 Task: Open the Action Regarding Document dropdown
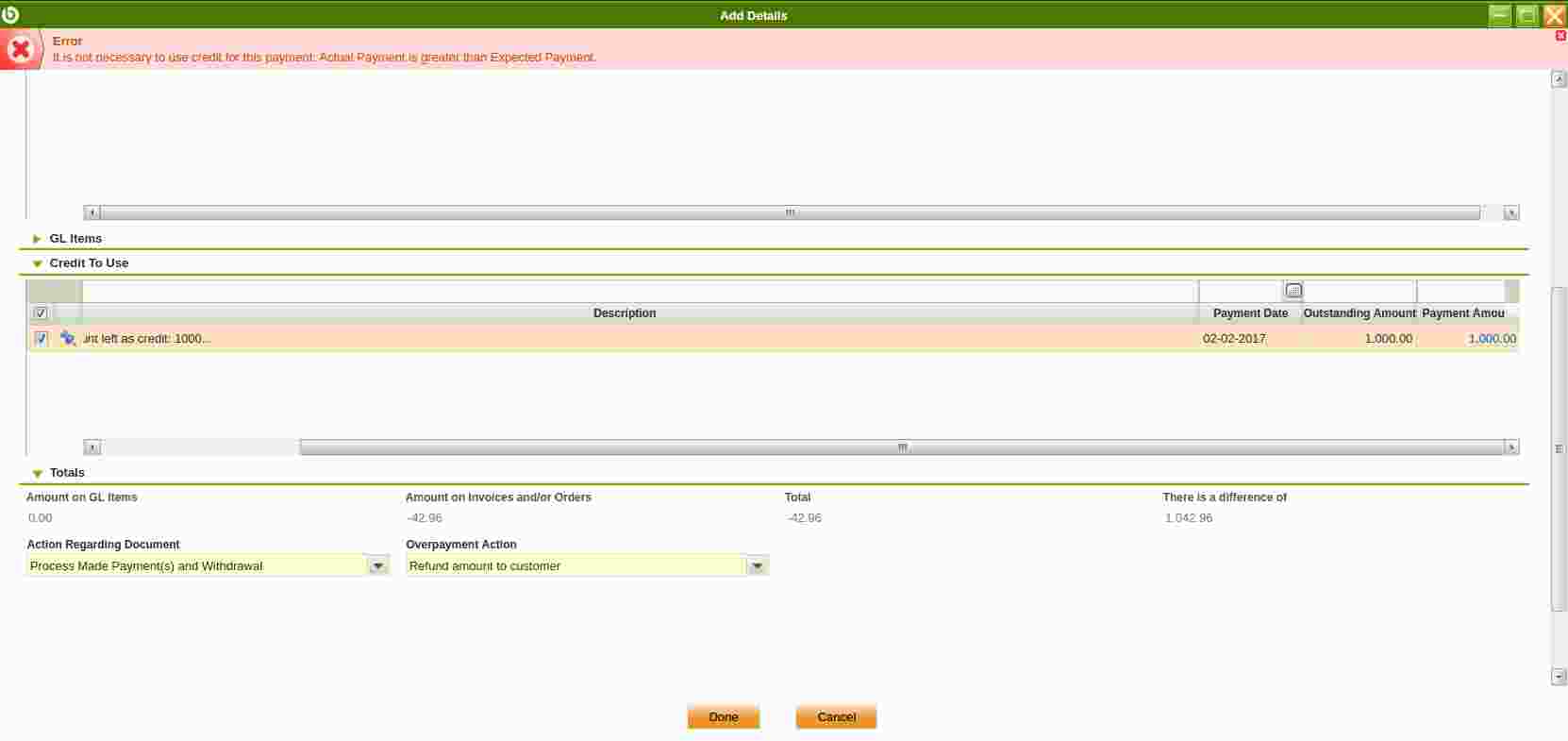[378, 565]
